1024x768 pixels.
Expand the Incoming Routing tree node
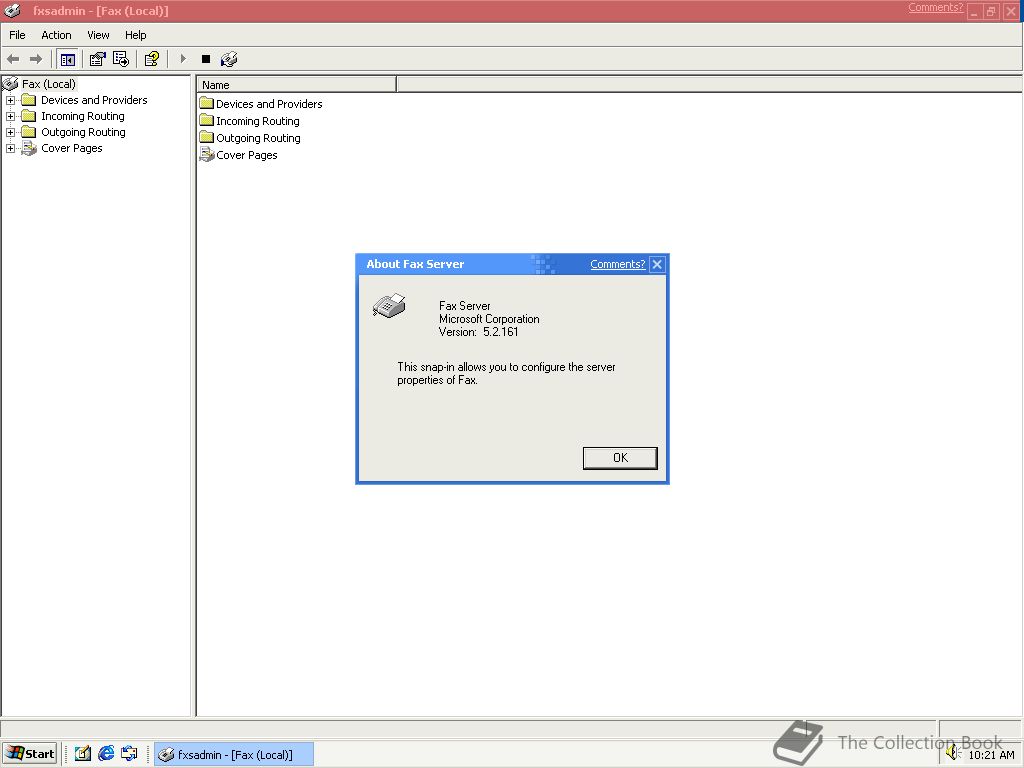(x=10, y=116)
